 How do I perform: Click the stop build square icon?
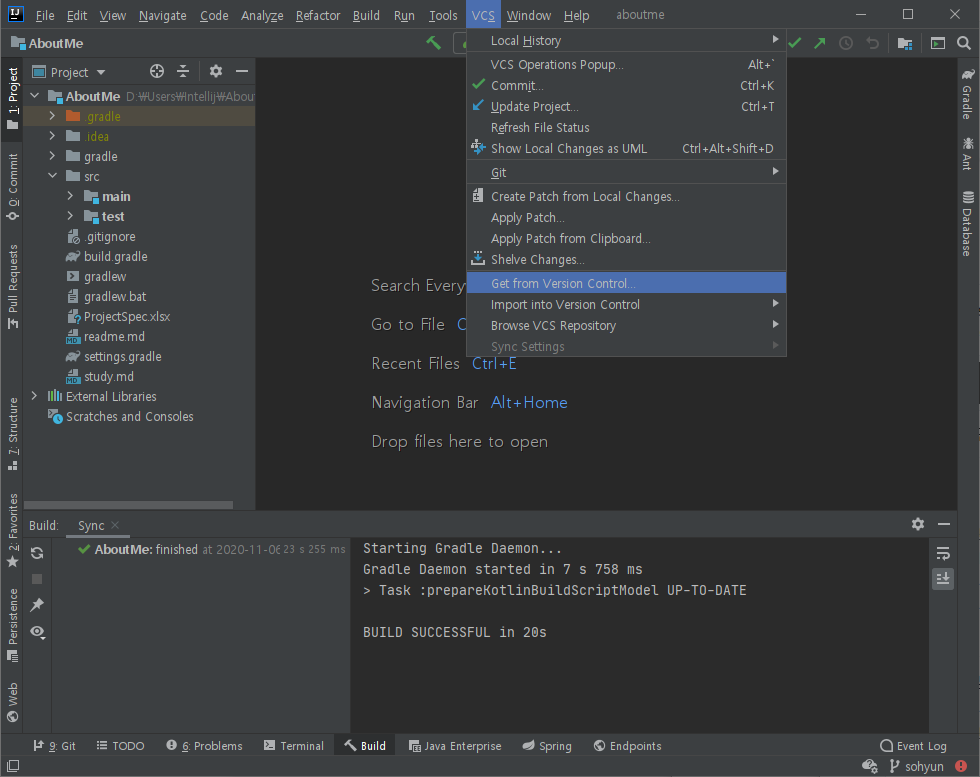click(38, 579)
